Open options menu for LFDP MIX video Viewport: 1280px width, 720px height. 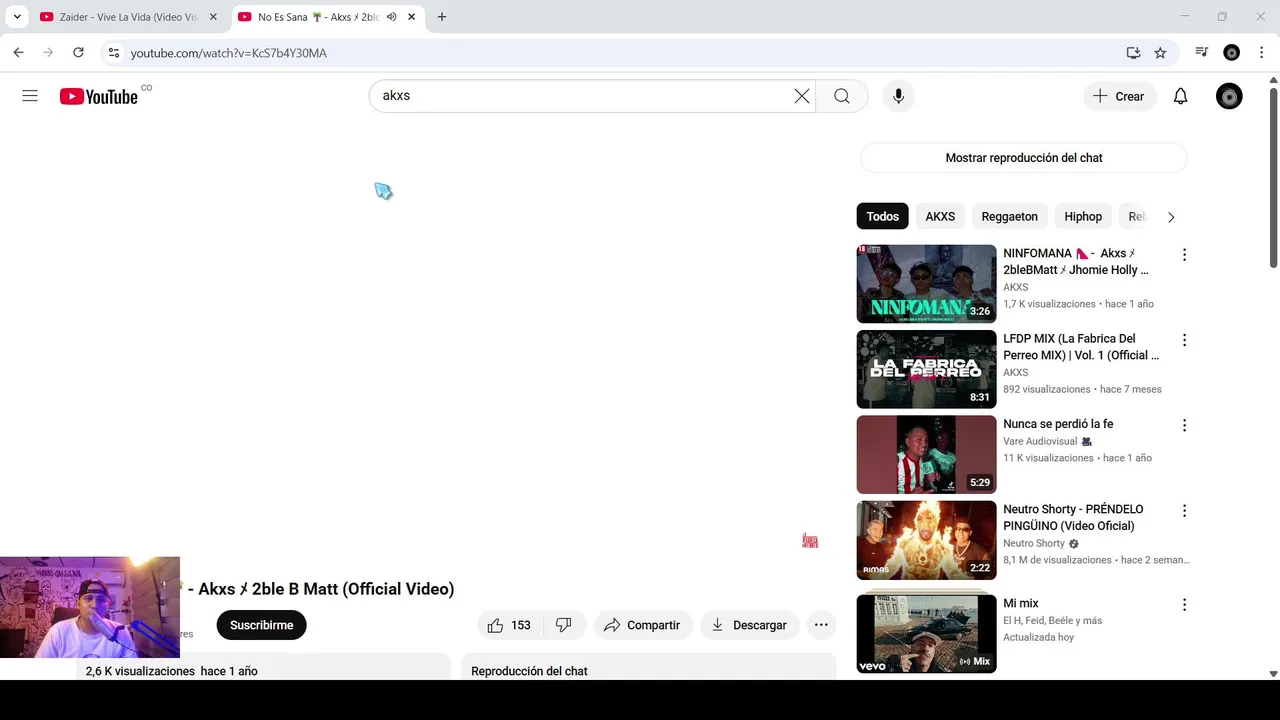pyautogui.click(x=1184, y=340)
